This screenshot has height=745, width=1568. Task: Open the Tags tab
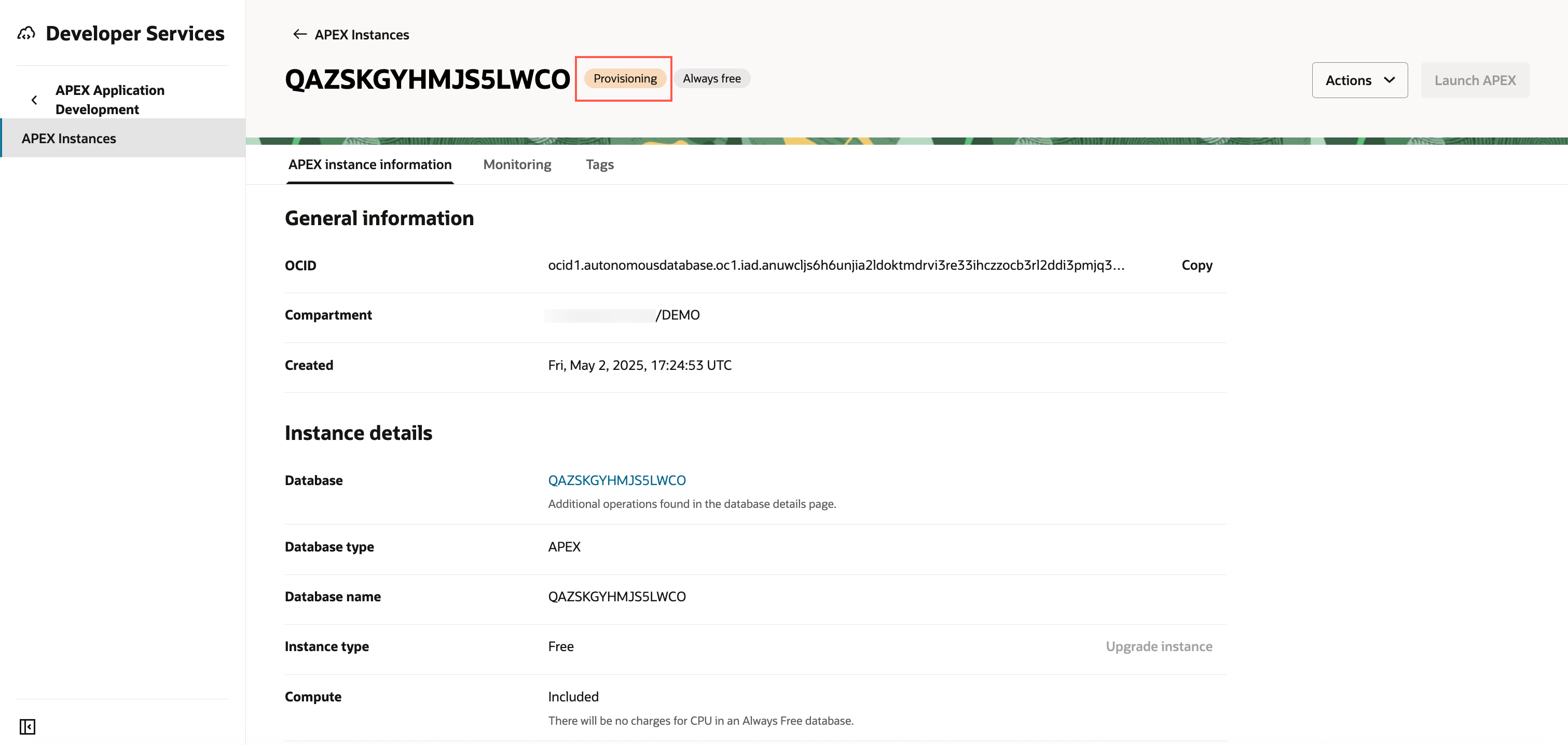599,164
